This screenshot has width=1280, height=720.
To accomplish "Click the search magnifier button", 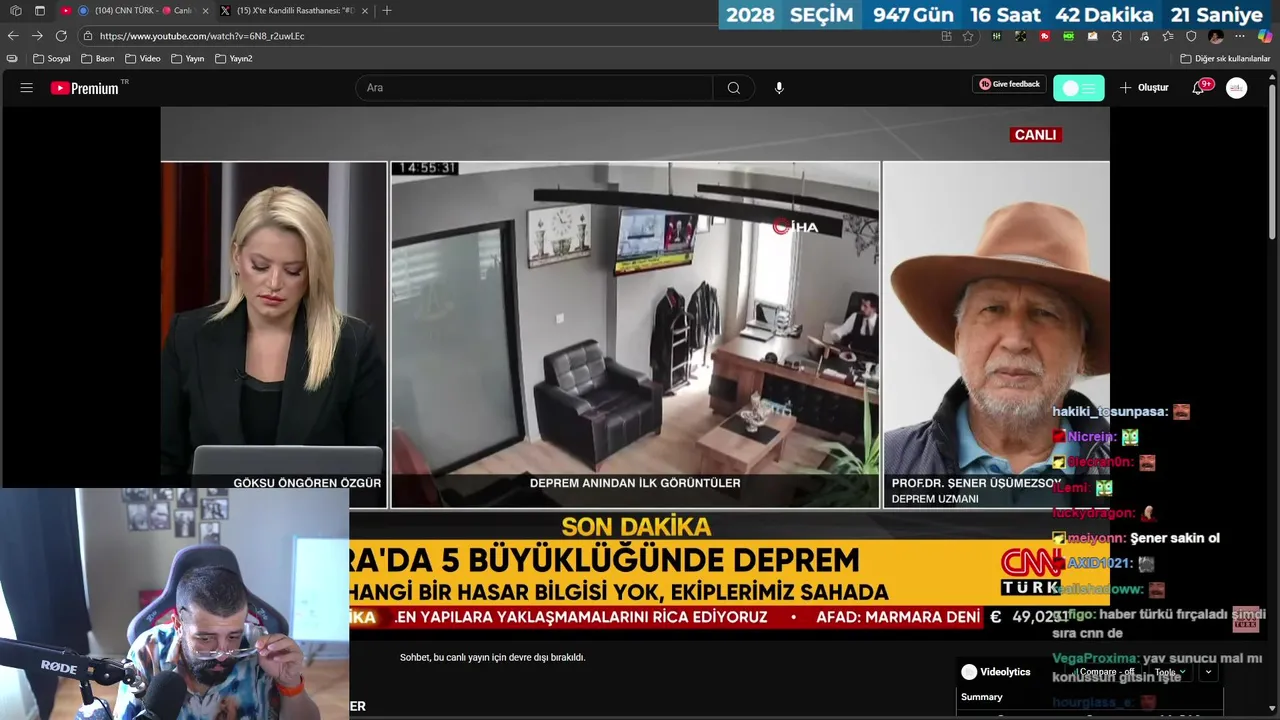I will [x=734, y=88].
